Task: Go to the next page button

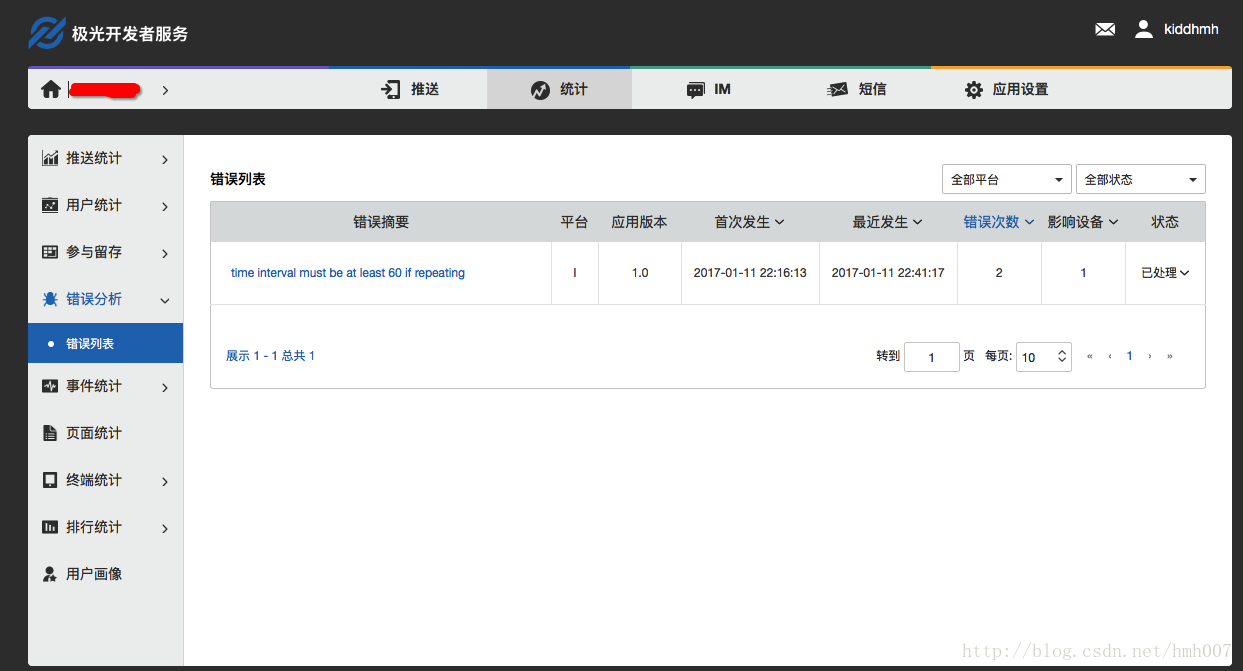Action: (x=1150, y=356)
